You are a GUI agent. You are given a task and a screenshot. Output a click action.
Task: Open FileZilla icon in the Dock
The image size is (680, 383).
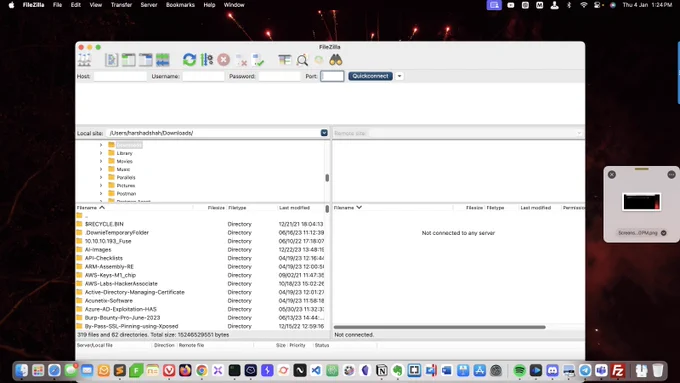[x=618, y=370]
